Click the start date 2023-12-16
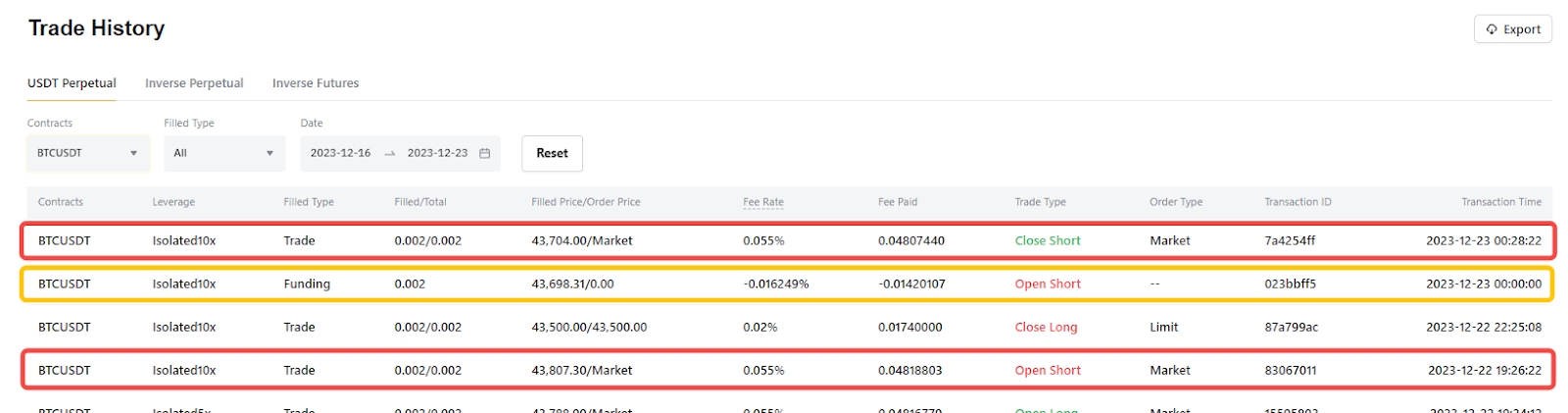The height and width of the screenshot is (413, 1568). (x=340, y=153)
